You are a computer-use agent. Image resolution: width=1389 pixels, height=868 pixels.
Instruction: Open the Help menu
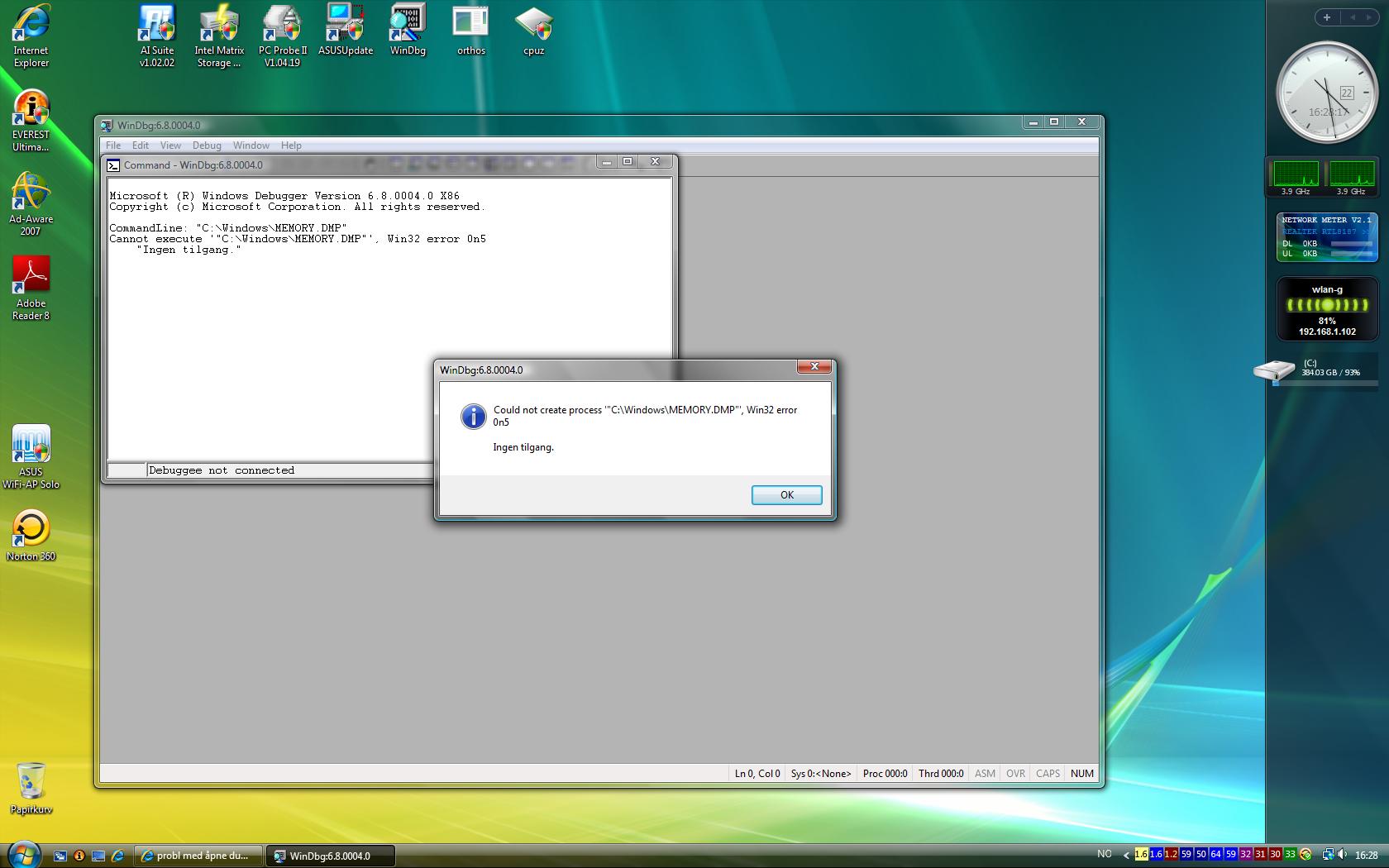coord(291,145)
